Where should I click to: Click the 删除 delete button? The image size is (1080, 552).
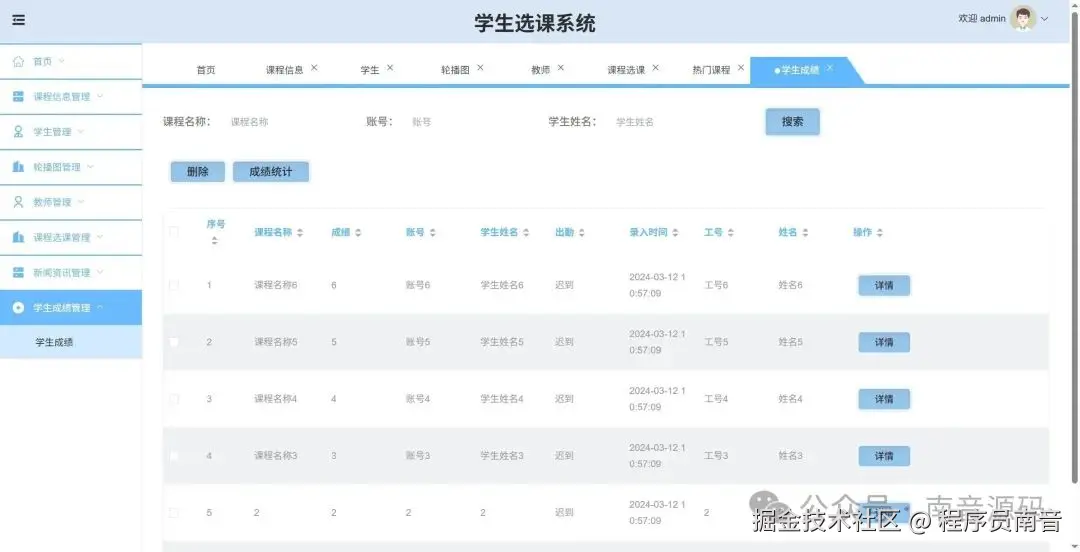point(198,172)
